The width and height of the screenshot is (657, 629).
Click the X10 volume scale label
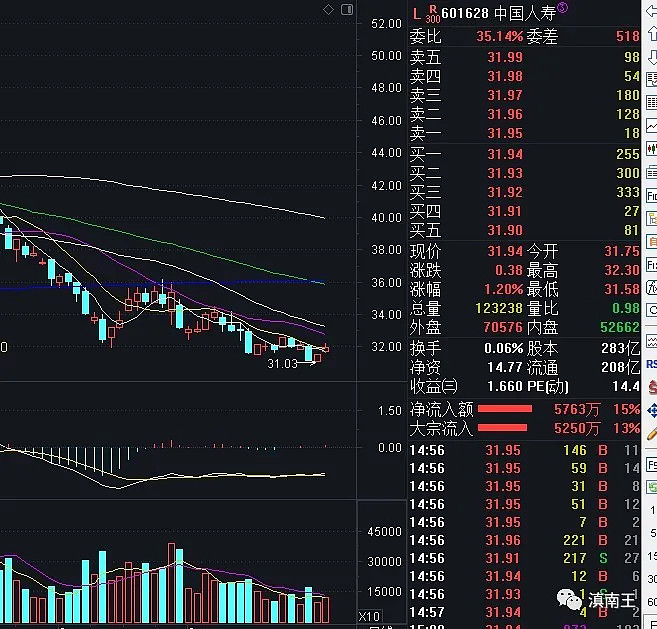(x=369, y=616)
